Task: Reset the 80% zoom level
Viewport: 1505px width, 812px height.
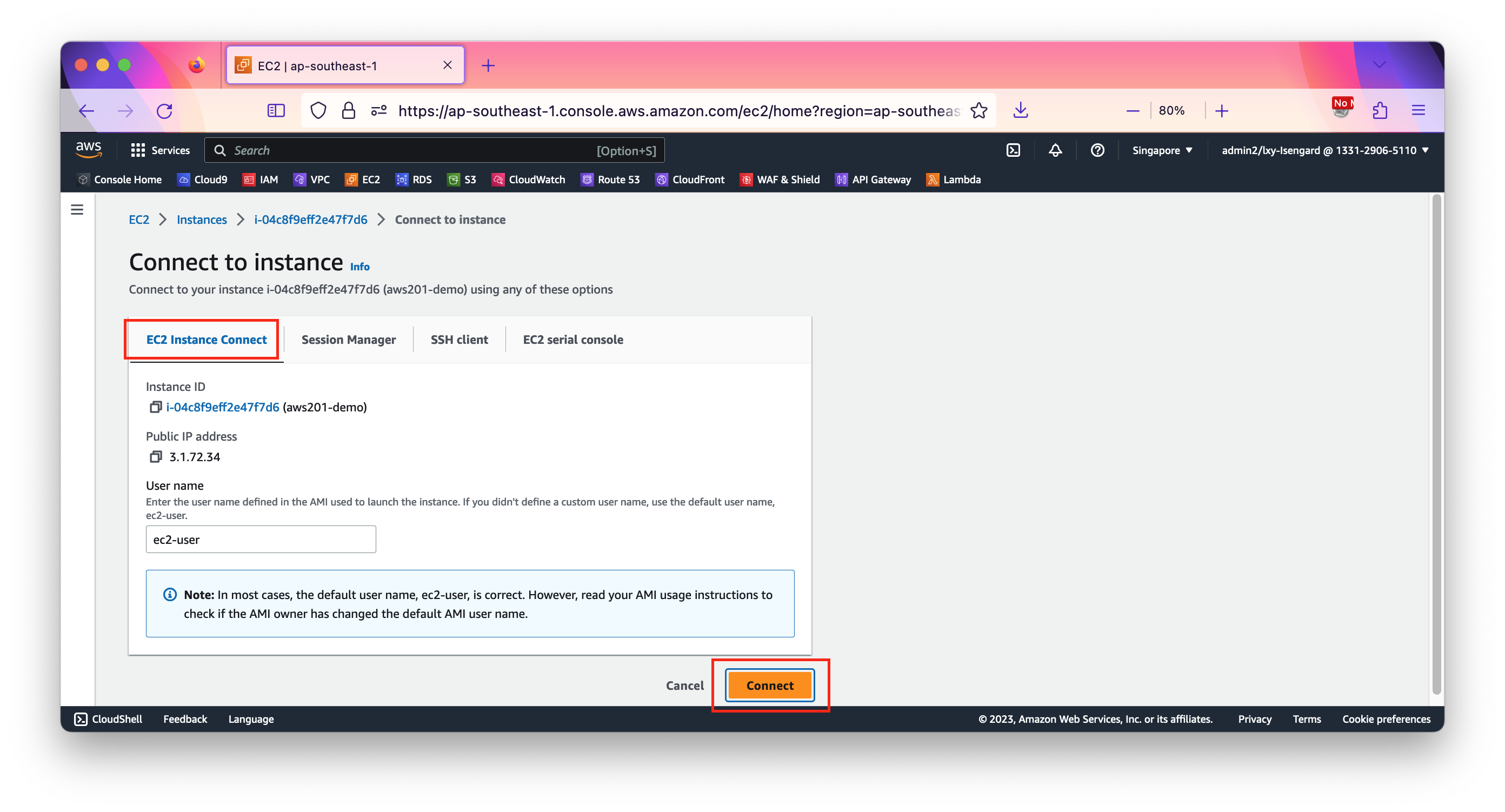Action: click(x=1171, y=110)
